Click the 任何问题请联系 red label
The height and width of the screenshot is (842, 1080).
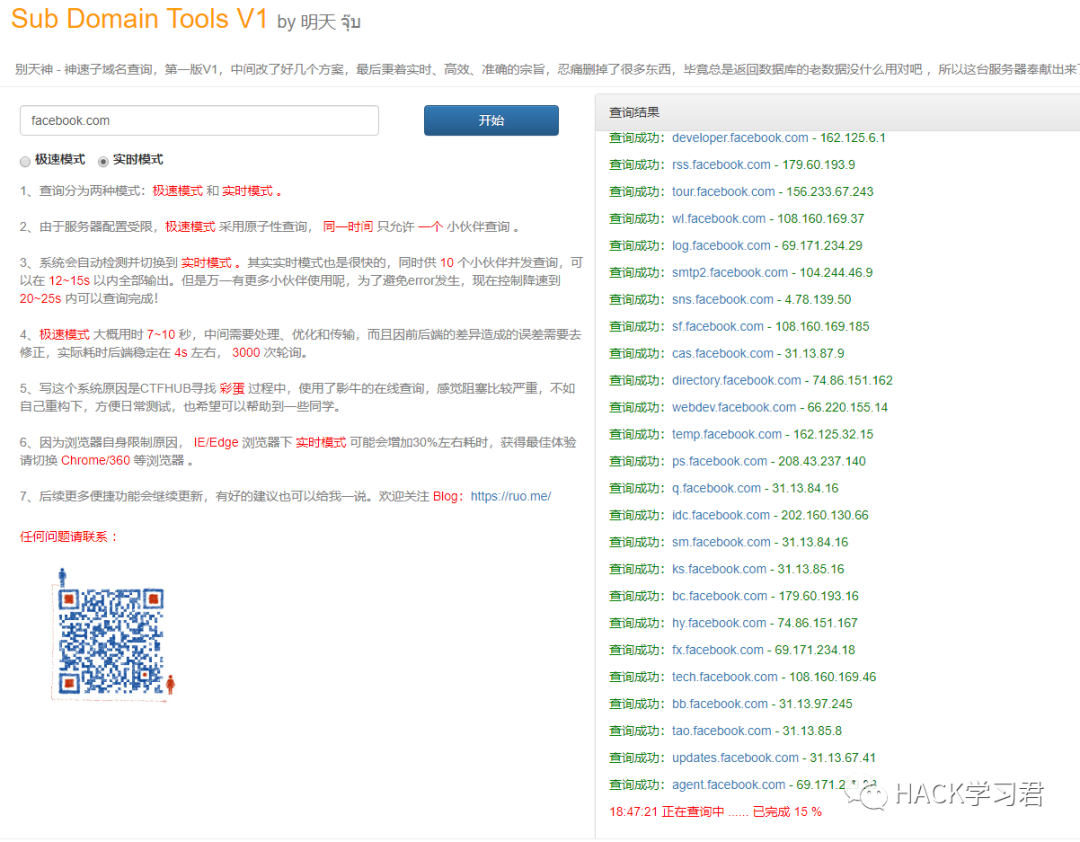[x=69, y=537]
